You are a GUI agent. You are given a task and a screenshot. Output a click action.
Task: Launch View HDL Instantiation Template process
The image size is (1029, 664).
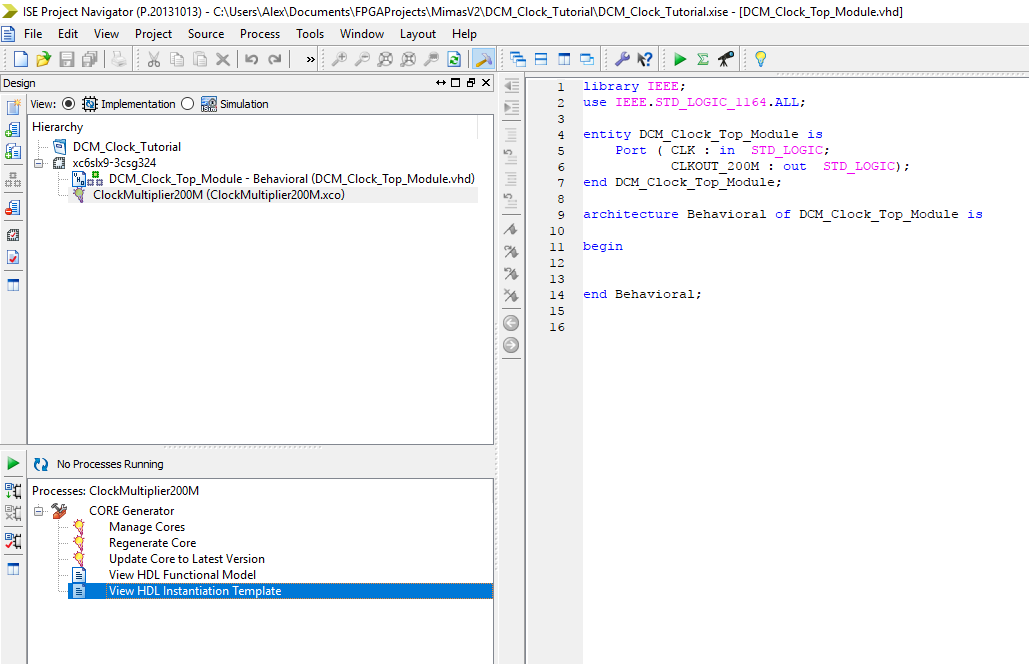point(193,590)
